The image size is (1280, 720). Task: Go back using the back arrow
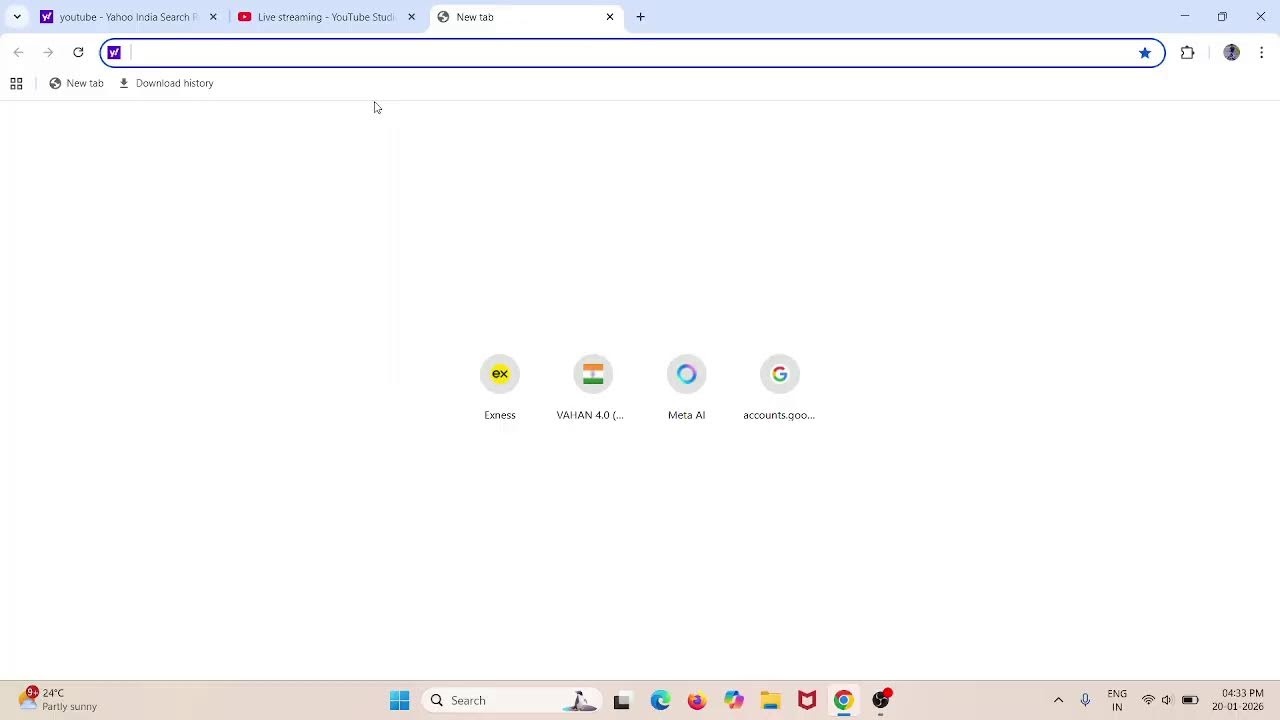click(18, 52)
